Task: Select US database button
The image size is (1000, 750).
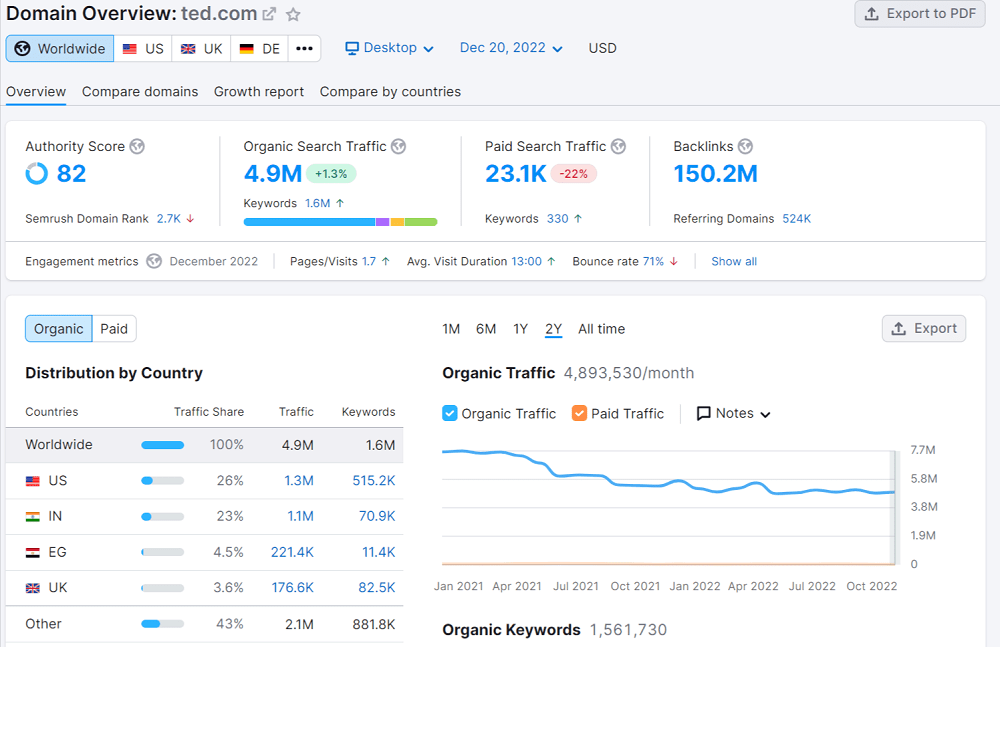Action: [143, 48]
